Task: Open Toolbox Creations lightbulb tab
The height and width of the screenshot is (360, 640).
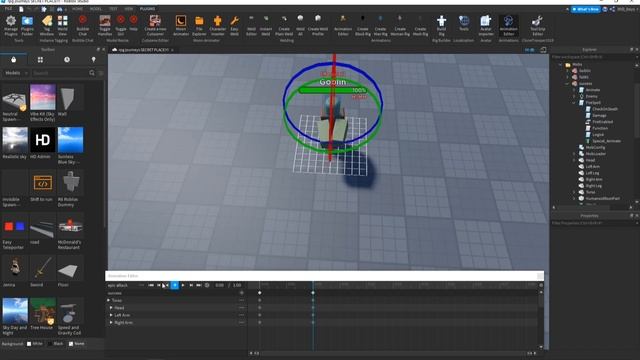Action: click(93, 60)
